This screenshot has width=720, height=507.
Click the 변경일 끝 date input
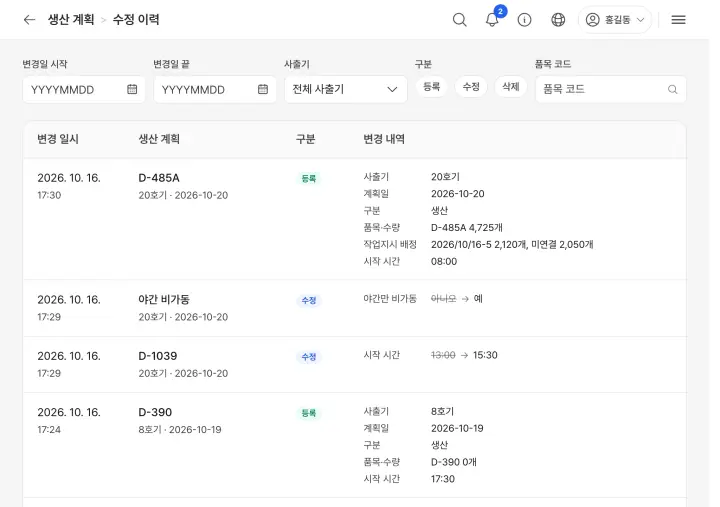[214, 89]
